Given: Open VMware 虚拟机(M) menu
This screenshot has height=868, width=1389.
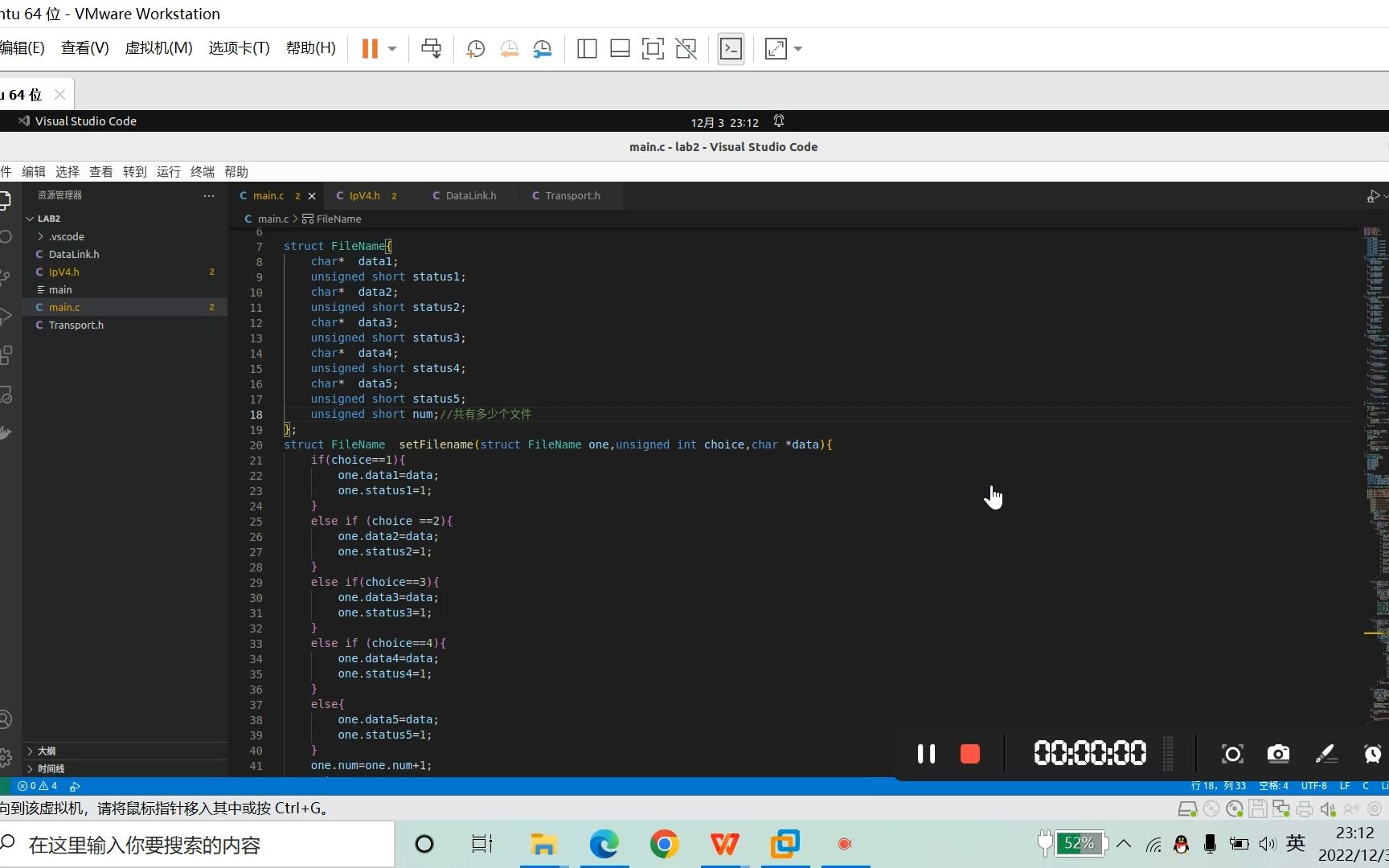Looking at the screenshot, I should 159,48.
